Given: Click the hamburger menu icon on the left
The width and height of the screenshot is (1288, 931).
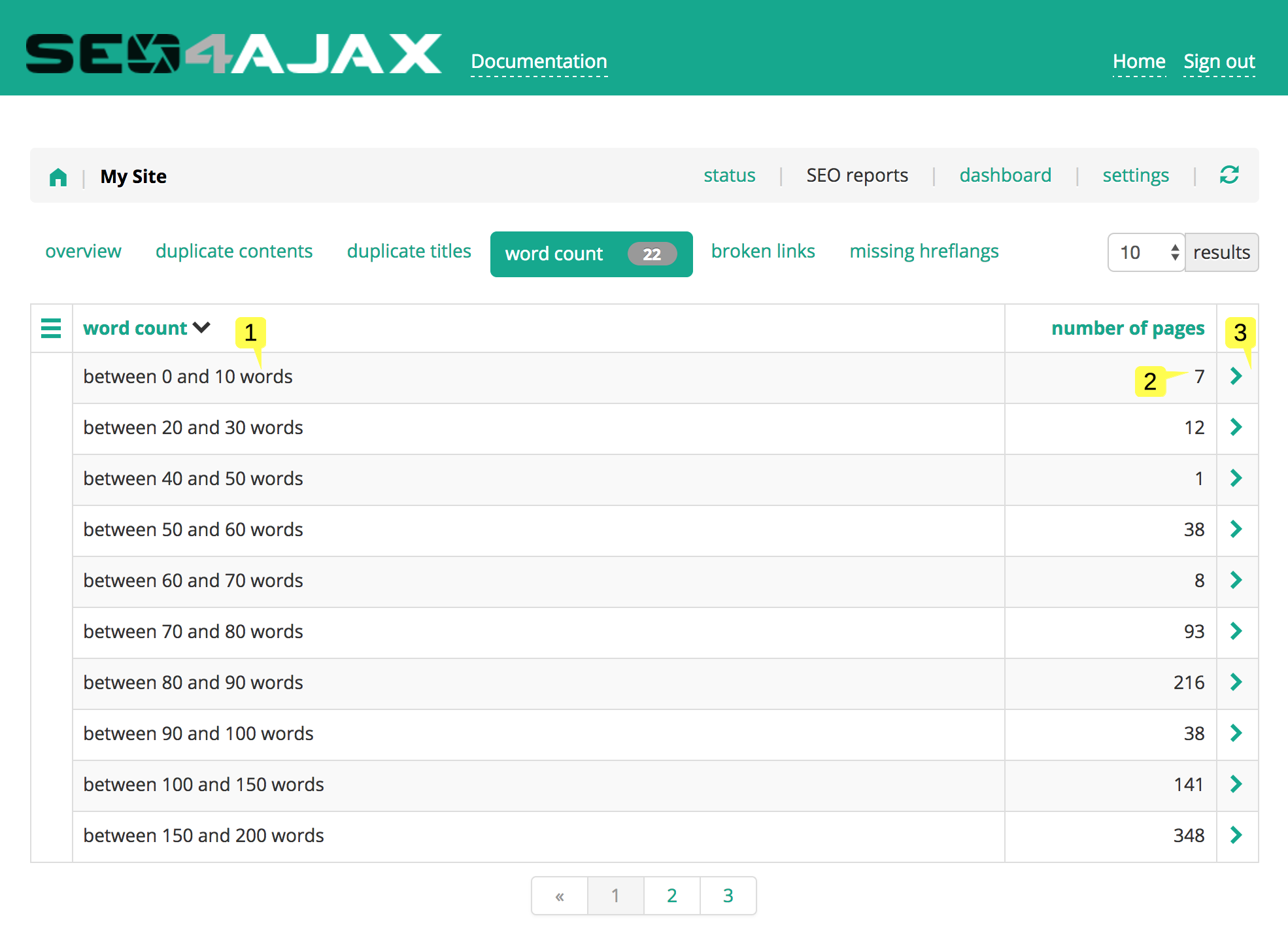Looking at the screenshot, I should click(x=51, y=327).
